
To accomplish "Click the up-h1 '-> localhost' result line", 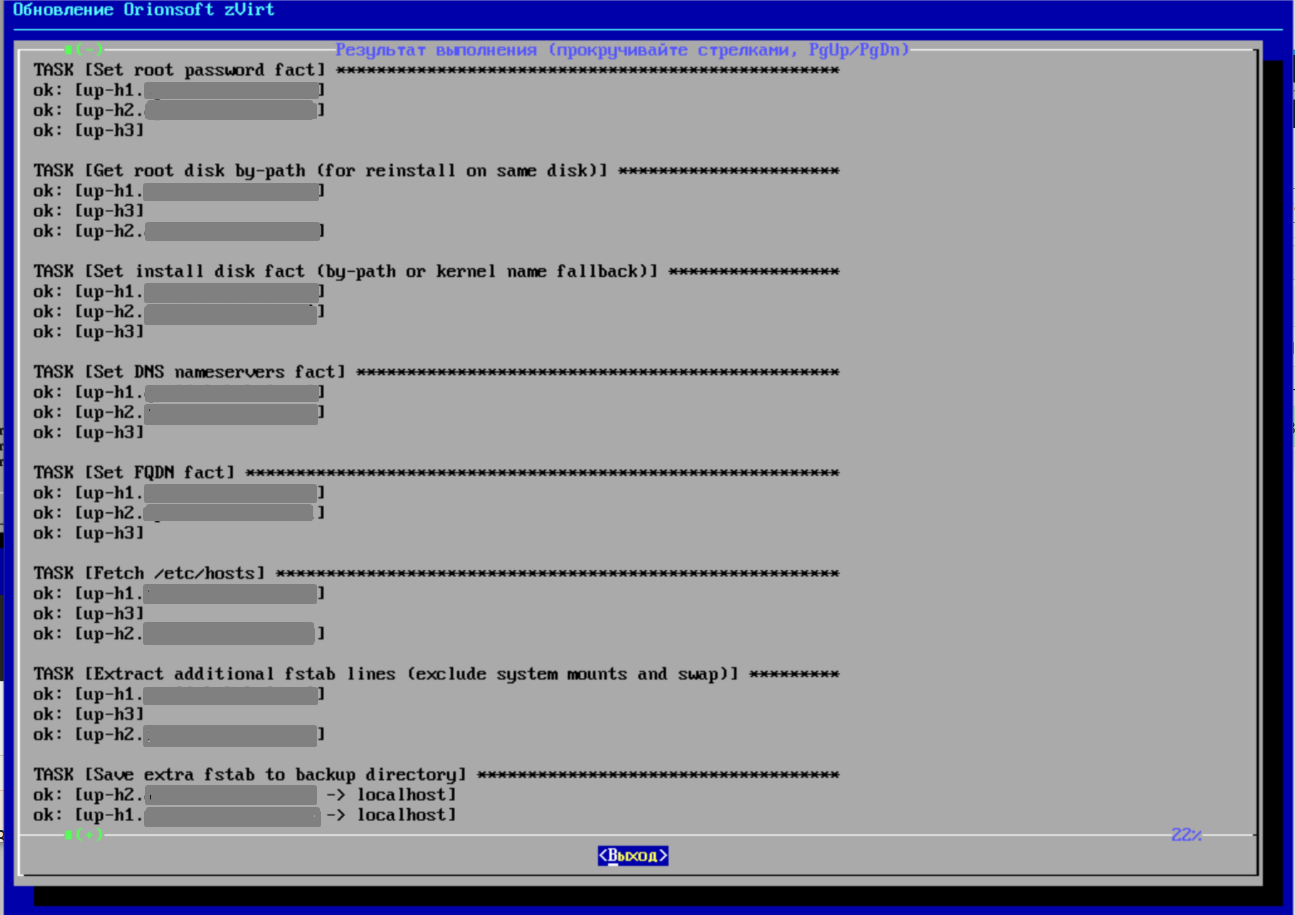I will [x=245, y=816].
